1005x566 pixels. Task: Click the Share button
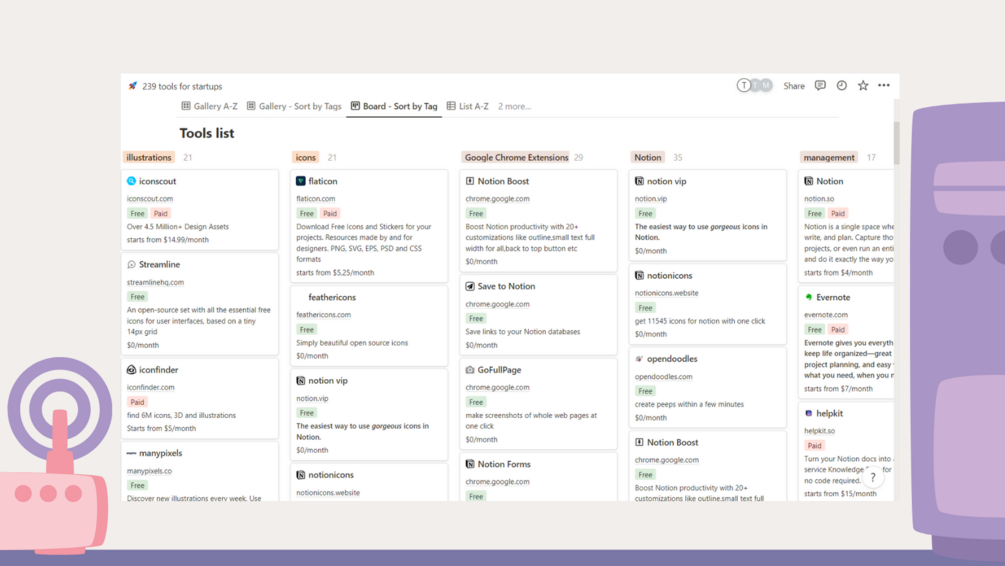pyautogui.click(x=793, y=86)
